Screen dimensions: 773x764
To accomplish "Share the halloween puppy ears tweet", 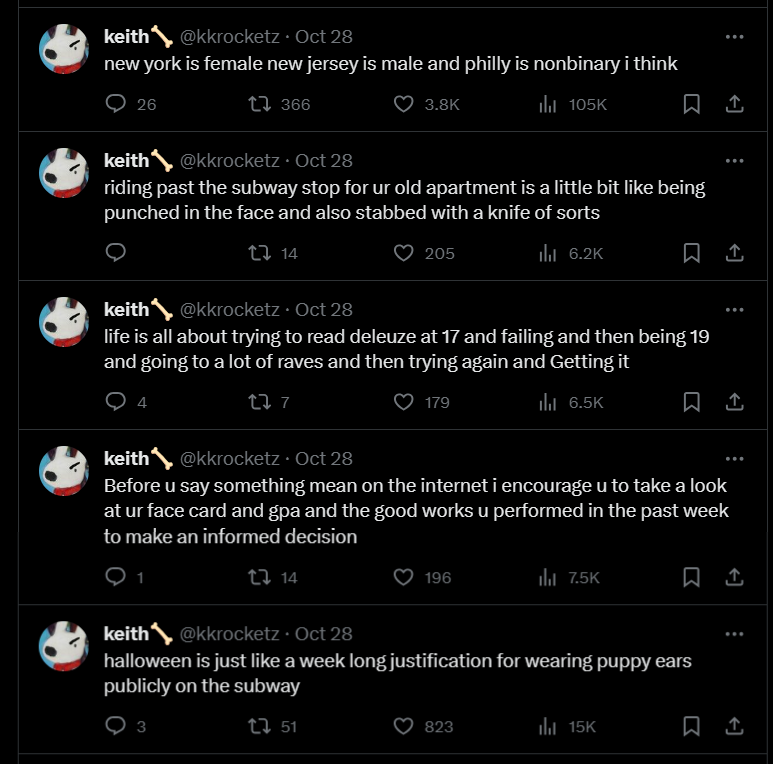I will tap(734, 726).
